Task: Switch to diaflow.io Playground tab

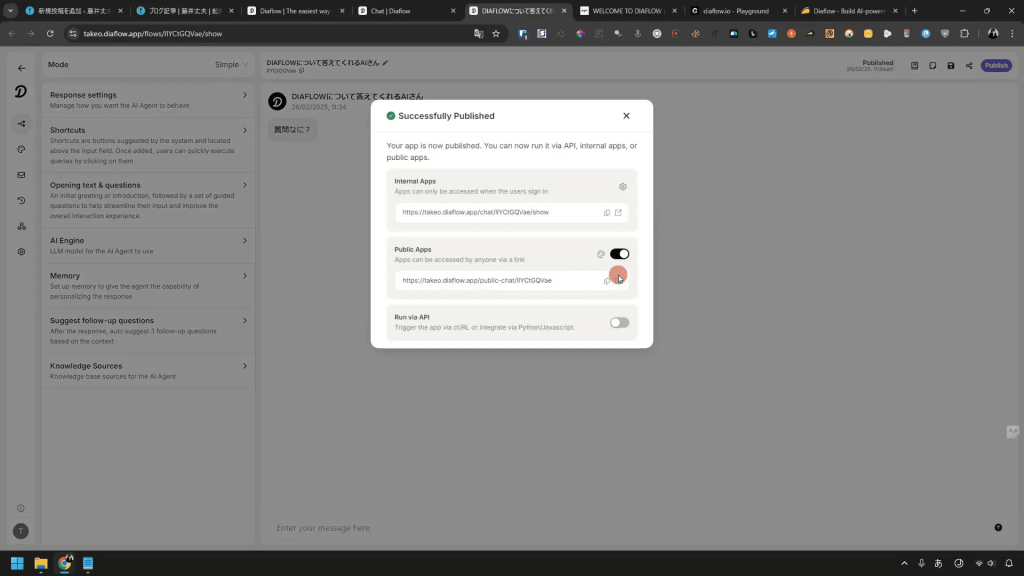Action: 739,11
